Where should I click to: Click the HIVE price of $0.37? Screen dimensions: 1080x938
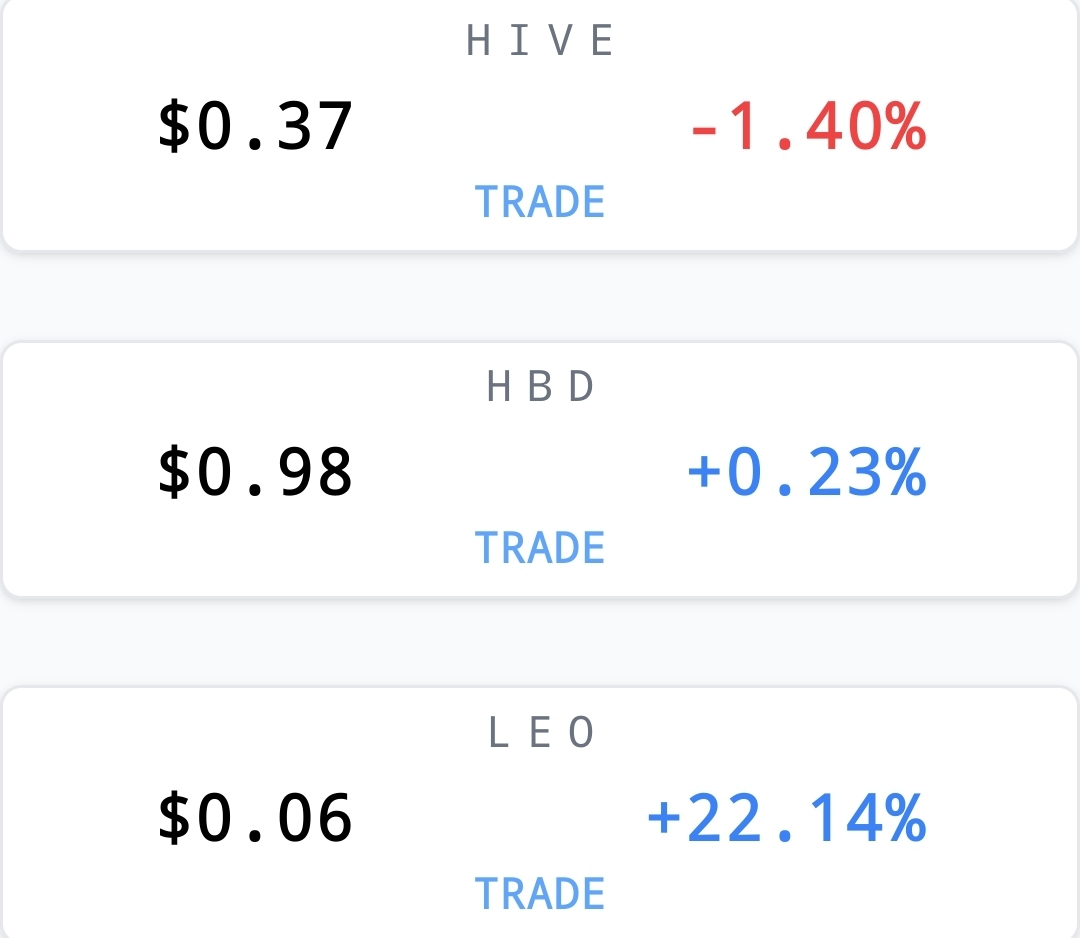(256, 125)
